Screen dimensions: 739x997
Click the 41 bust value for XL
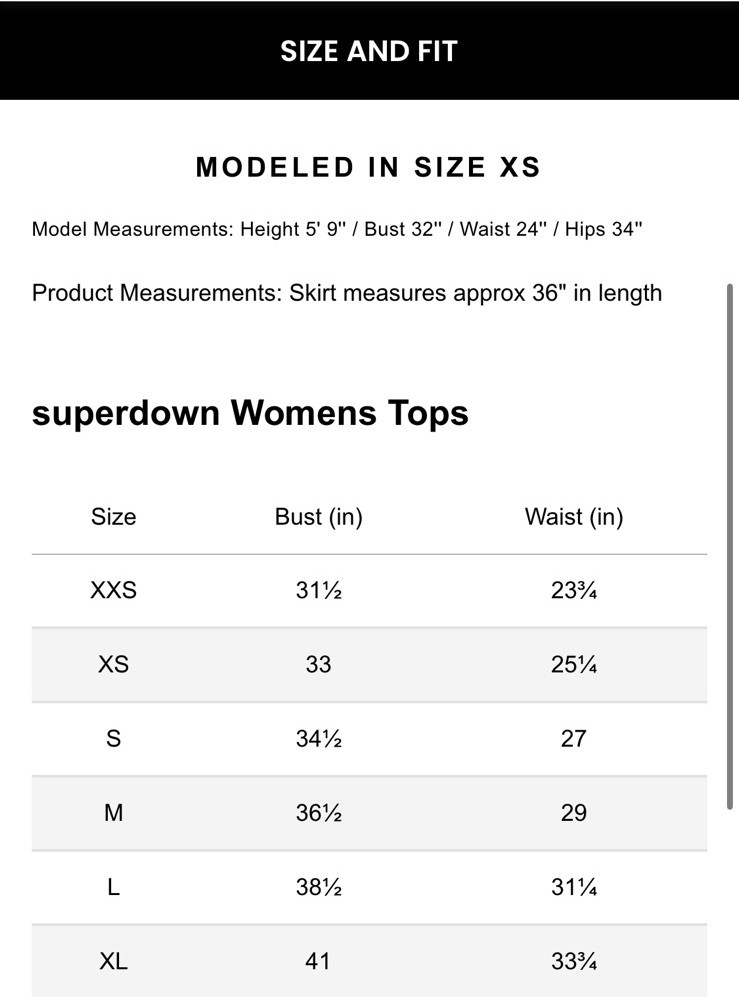pos(318,961)
